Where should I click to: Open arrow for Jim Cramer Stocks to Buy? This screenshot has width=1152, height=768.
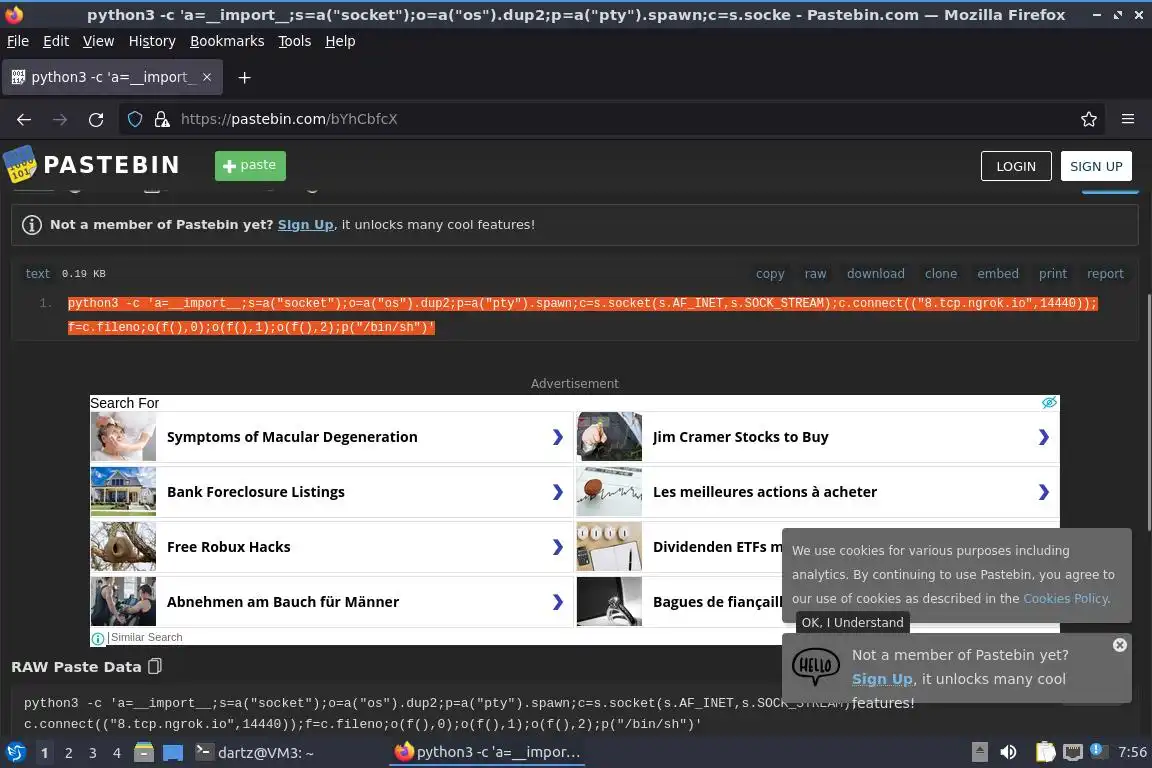[x=1043, y=437]
